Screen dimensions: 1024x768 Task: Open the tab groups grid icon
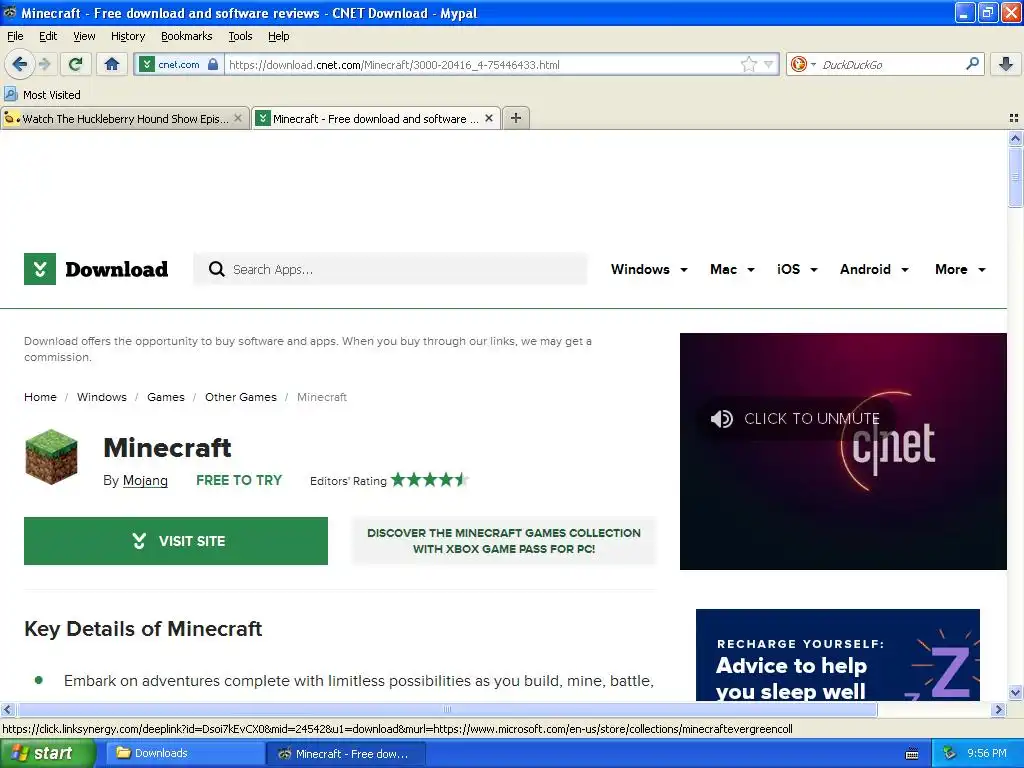click(x=1014, y=118)
